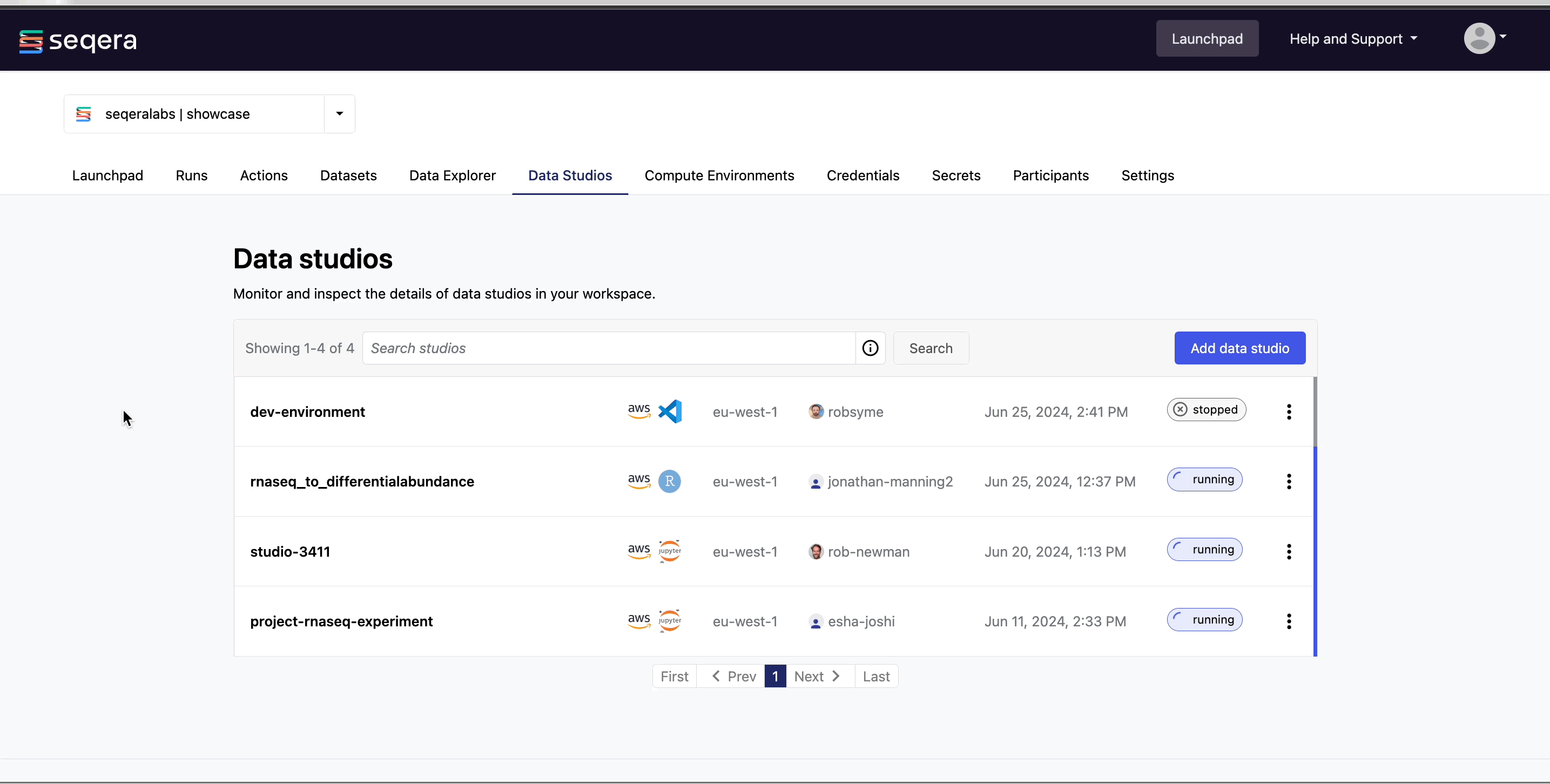Switch to the Data Explorer tab
Screen dimensions: 1550x784
(452, 175)
